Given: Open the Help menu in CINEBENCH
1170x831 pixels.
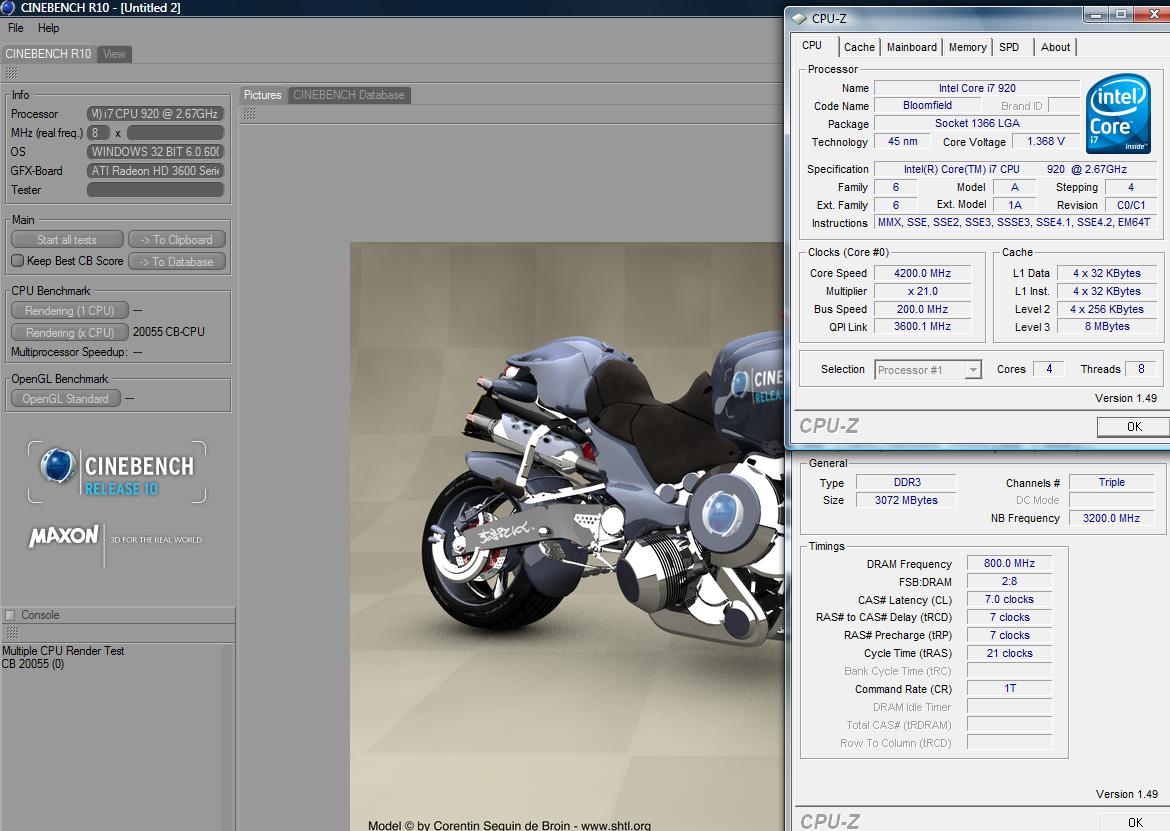Looking at the screenshot, I should pyautogui.click(x=49, y=28).
